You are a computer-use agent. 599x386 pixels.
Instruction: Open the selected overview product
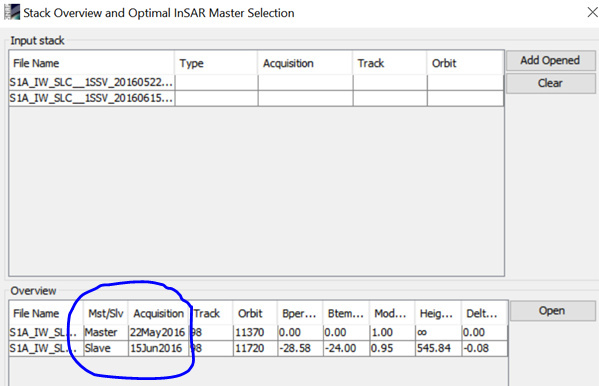point(552,311)
